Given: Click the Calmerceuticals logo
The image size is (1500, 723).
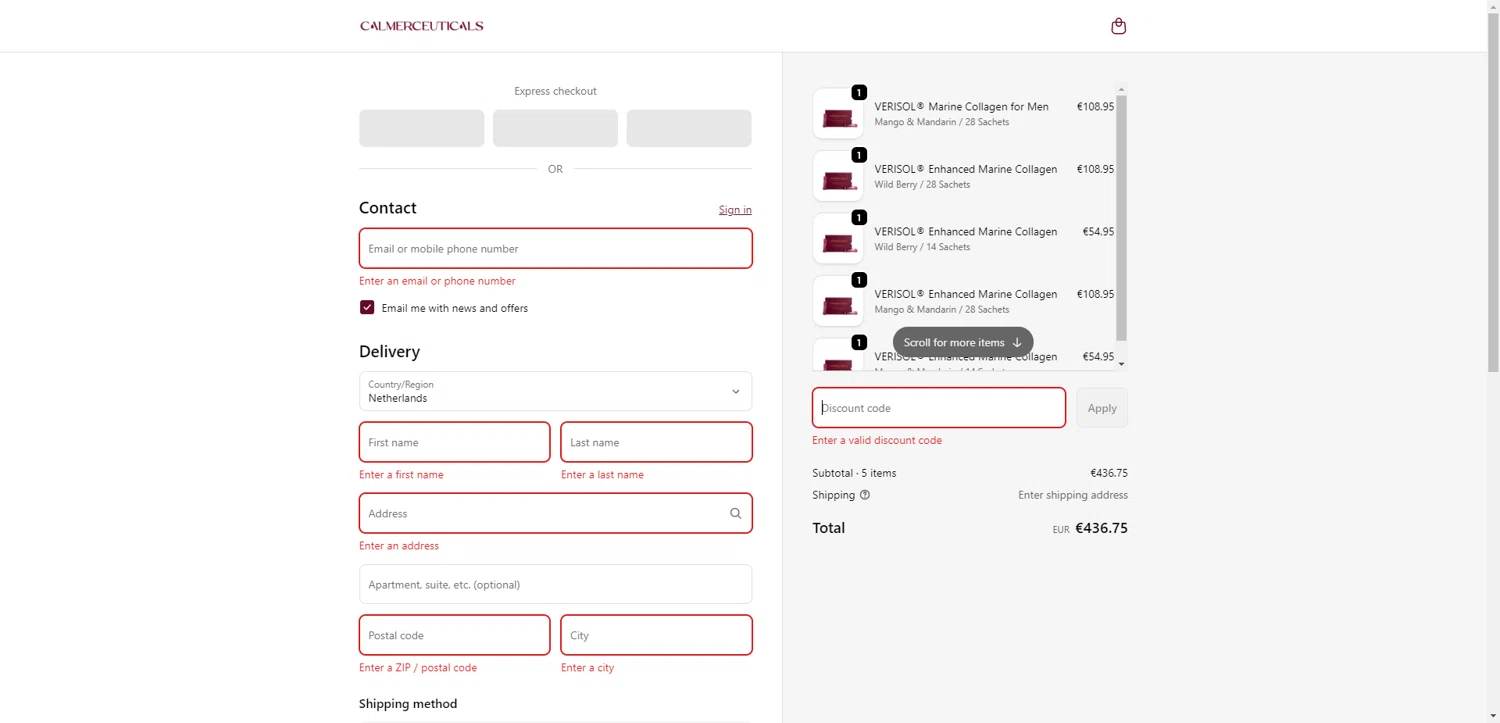Looking at the screenshot, I should click(422, 26).
